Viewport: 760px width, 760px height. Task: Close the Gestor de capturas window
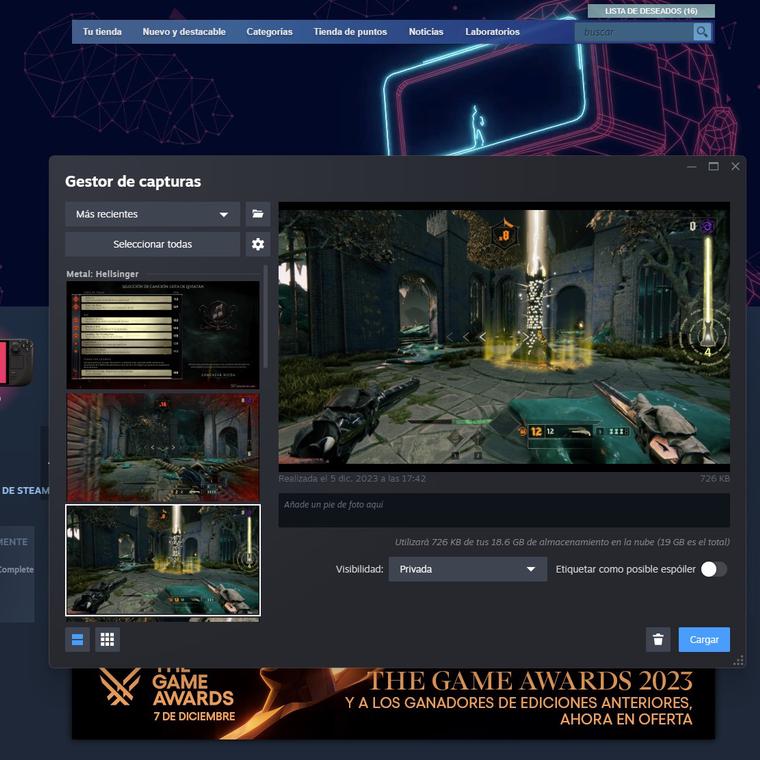(736, 166)
